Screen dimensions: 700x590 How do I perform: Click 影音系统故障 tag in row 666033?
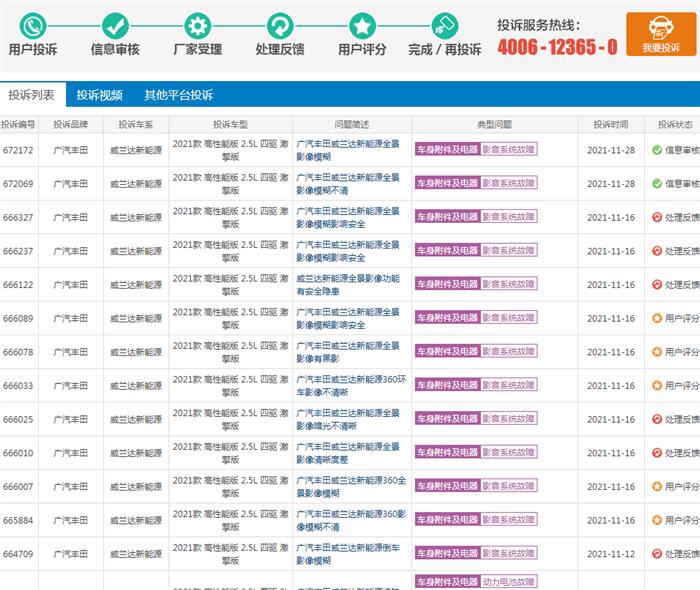click(x=509, y=385)
